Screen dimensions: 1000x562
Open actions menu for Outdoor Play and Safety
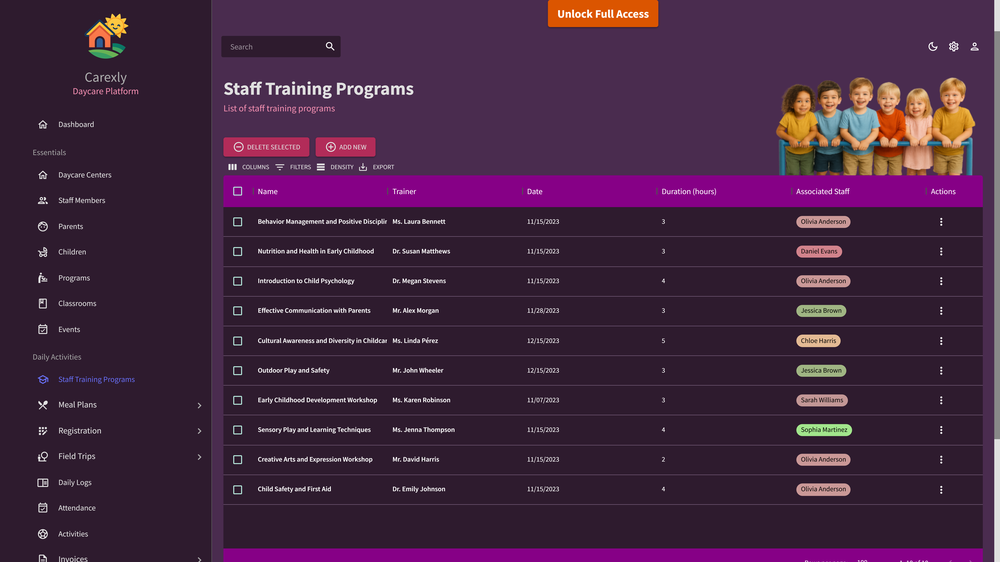point(941,371)
